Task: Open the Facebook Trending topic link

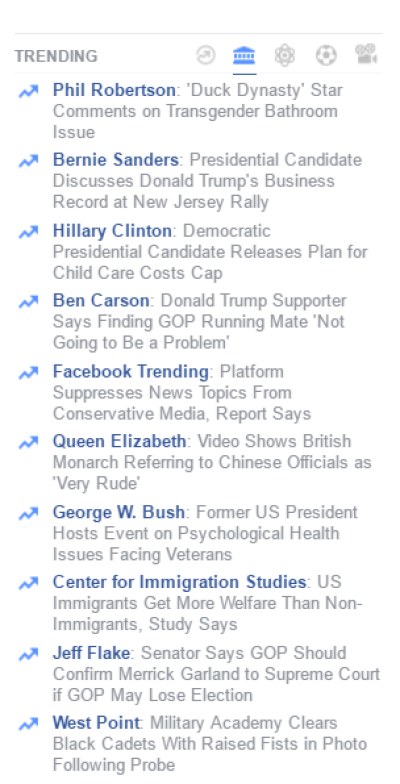Action: 130,372
